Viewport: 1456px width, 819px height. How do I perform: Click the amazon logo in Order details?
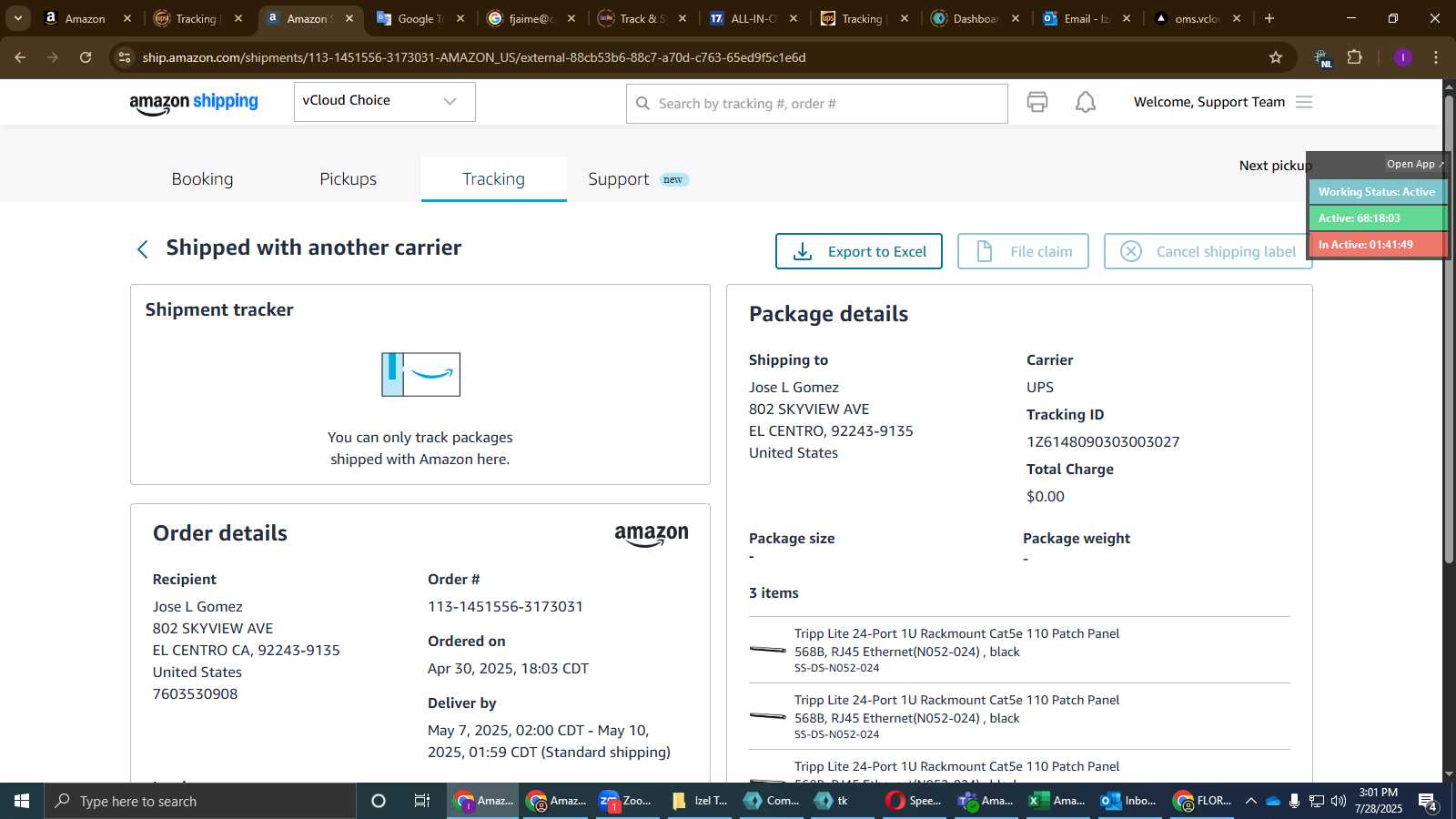tap(652, 535)
